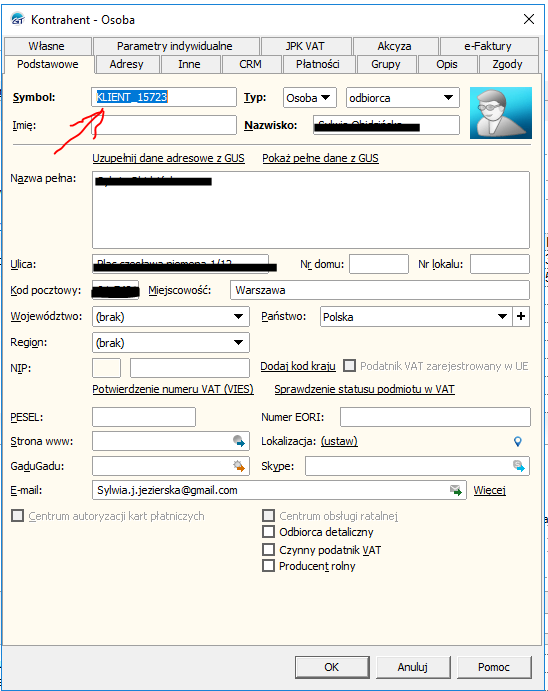This screenshot has width=548, height=691.
Task: Open the Państwo country dropdown
Action: 502,316
